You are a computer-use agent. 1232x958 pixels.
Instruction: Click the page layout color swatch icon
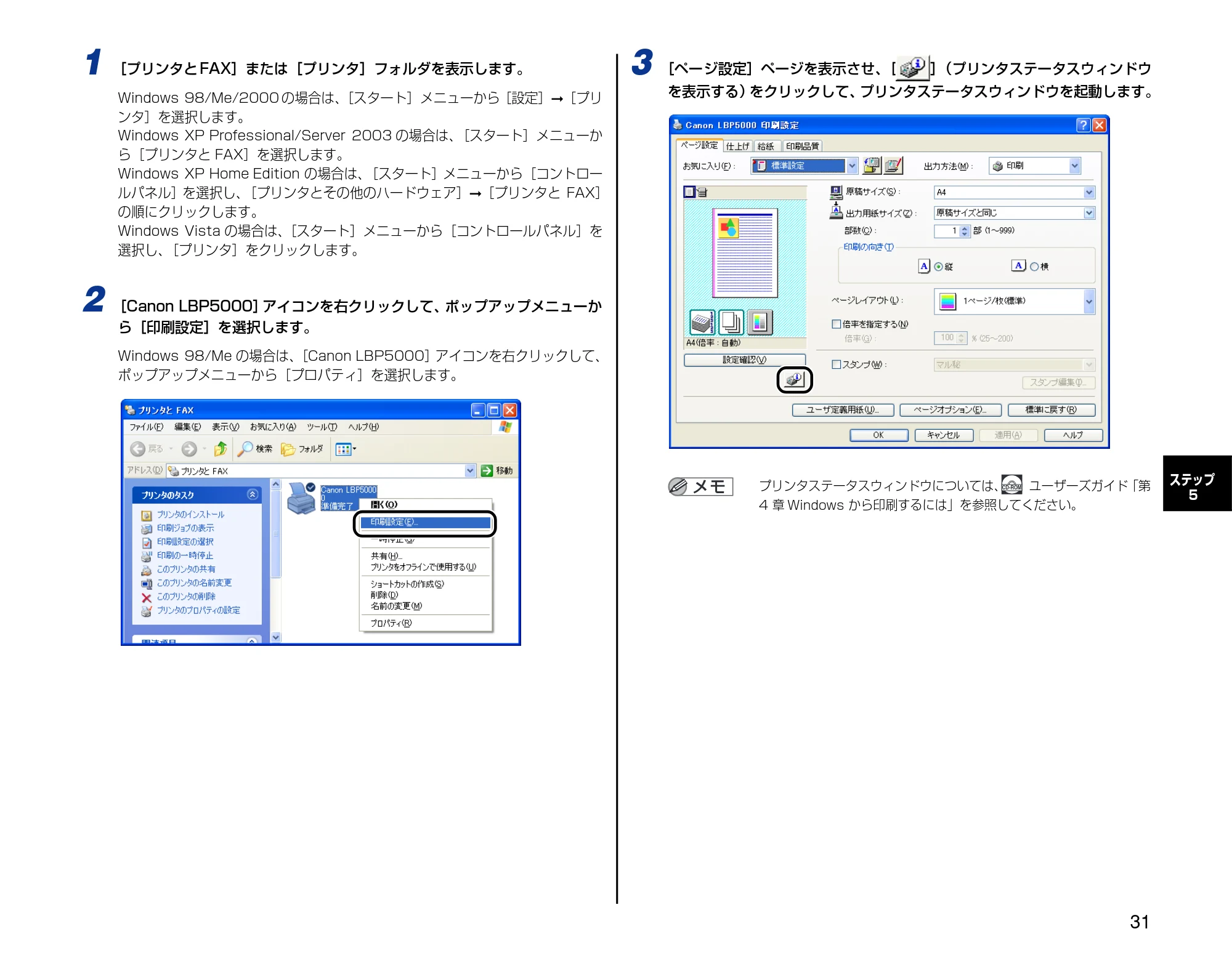click(x=948, y=301)
